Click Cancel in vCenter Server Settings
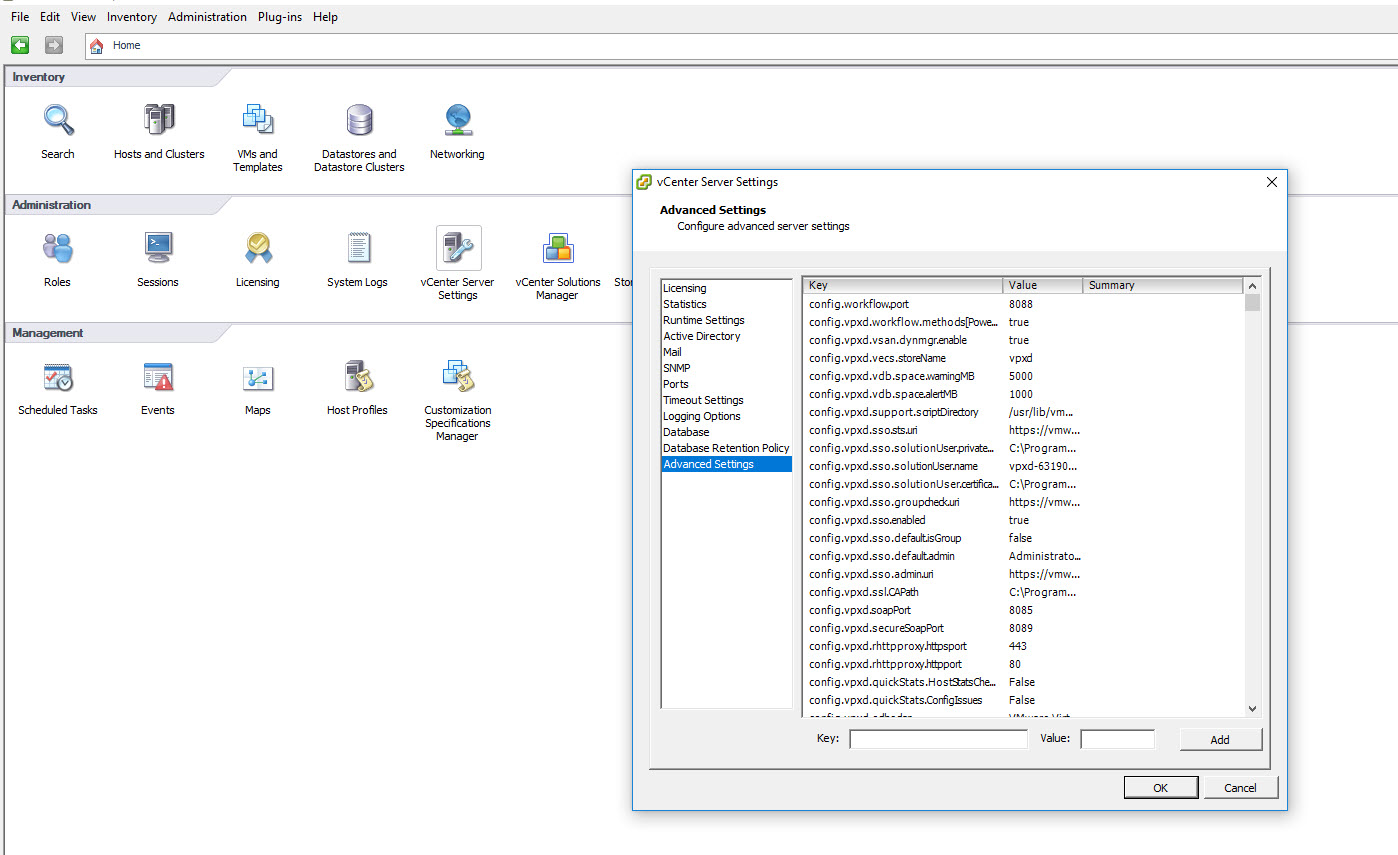 (x=1240, y=788)
